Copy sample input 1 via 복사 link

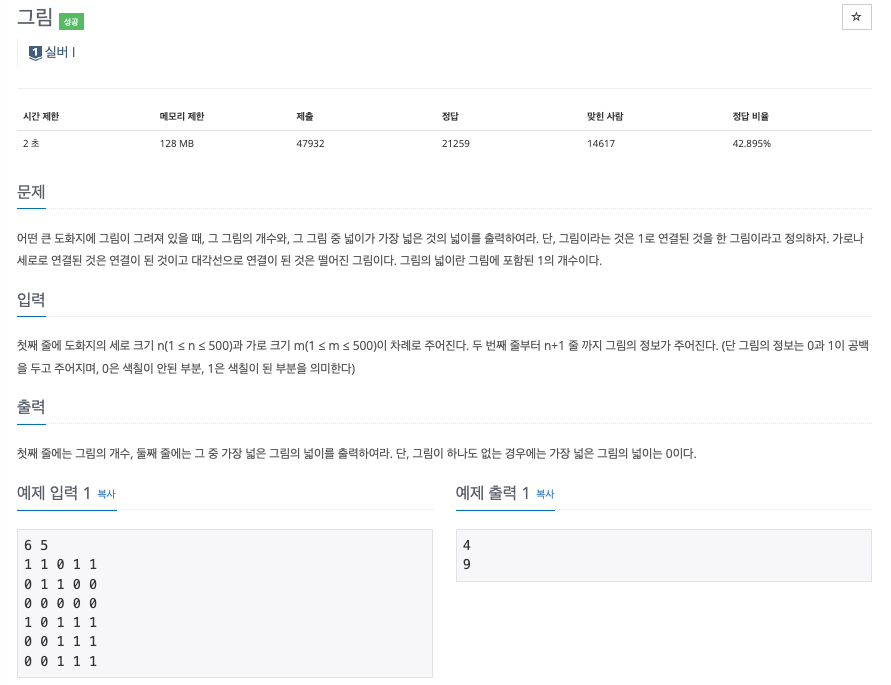[106, 494]
